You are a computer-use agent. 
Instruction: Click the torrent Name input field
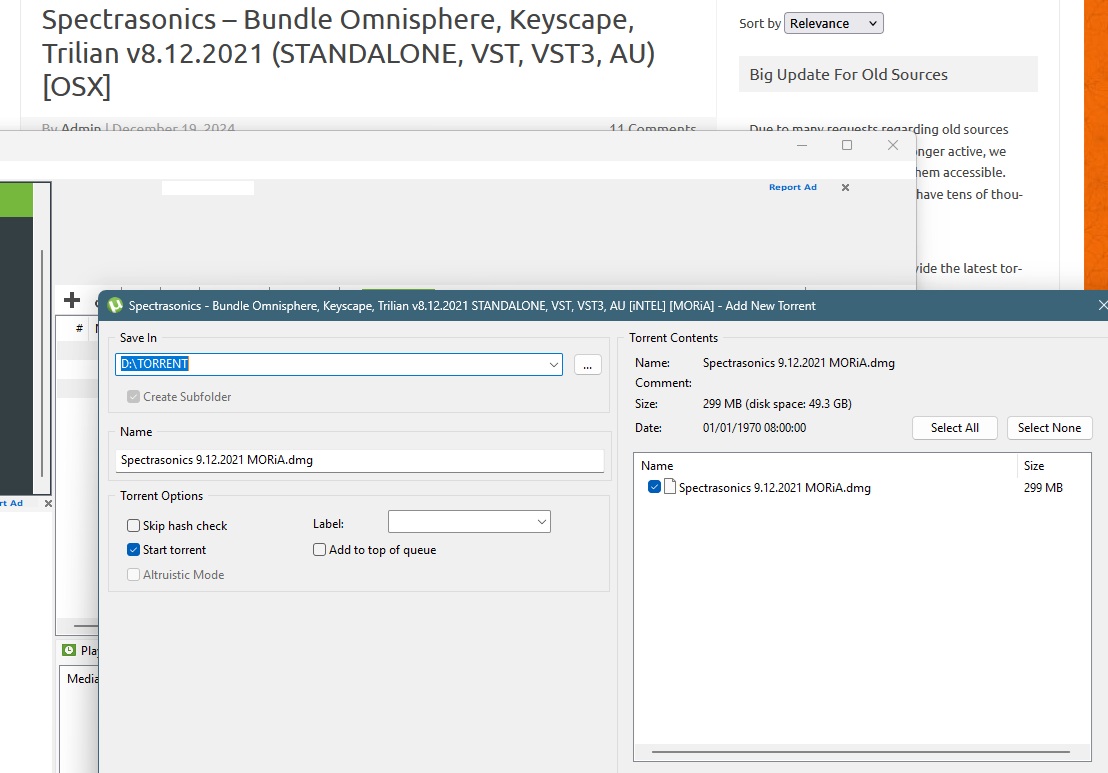(360, 460)
